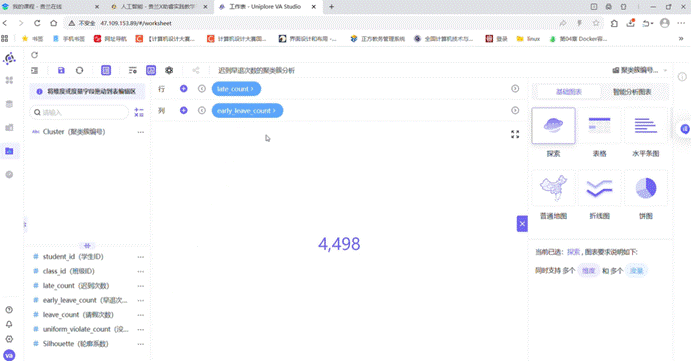Click the info icon at the right edge
691x361 pixels.
(x=682, y=77)
